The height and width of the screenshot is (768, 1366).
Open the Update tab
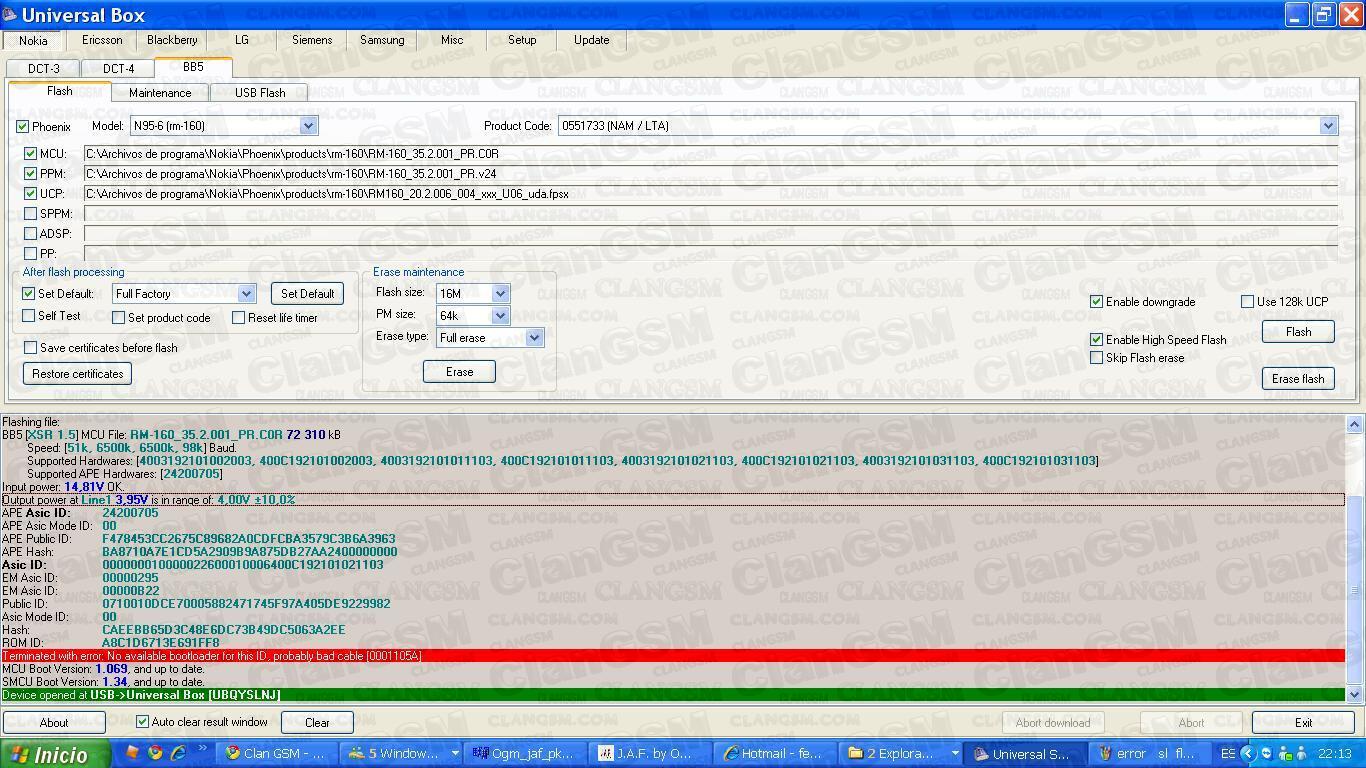592,40
